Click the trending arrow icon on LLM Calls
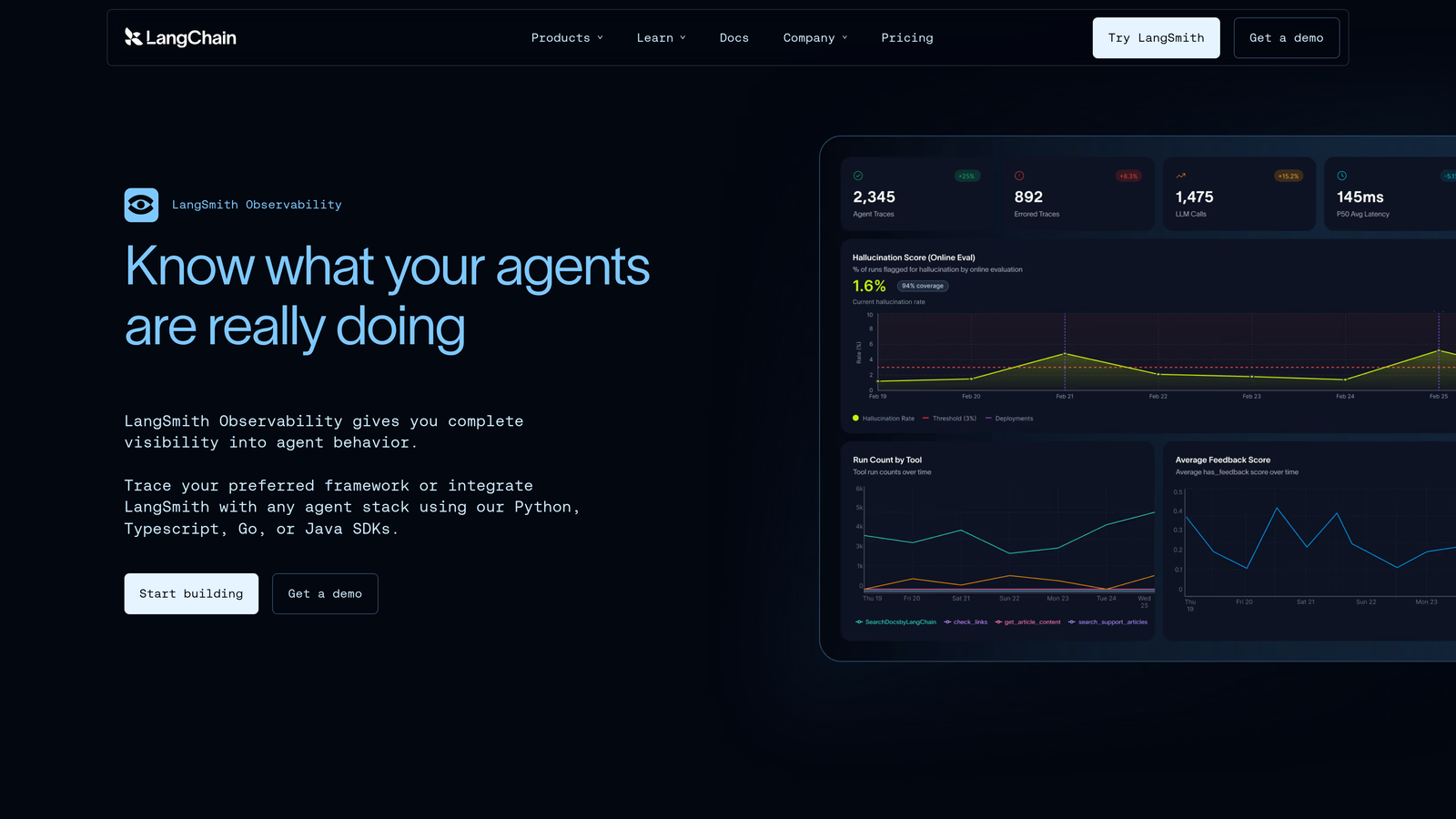The image size is (1456, 819). pyautogui.click(x=1180, y=176)
